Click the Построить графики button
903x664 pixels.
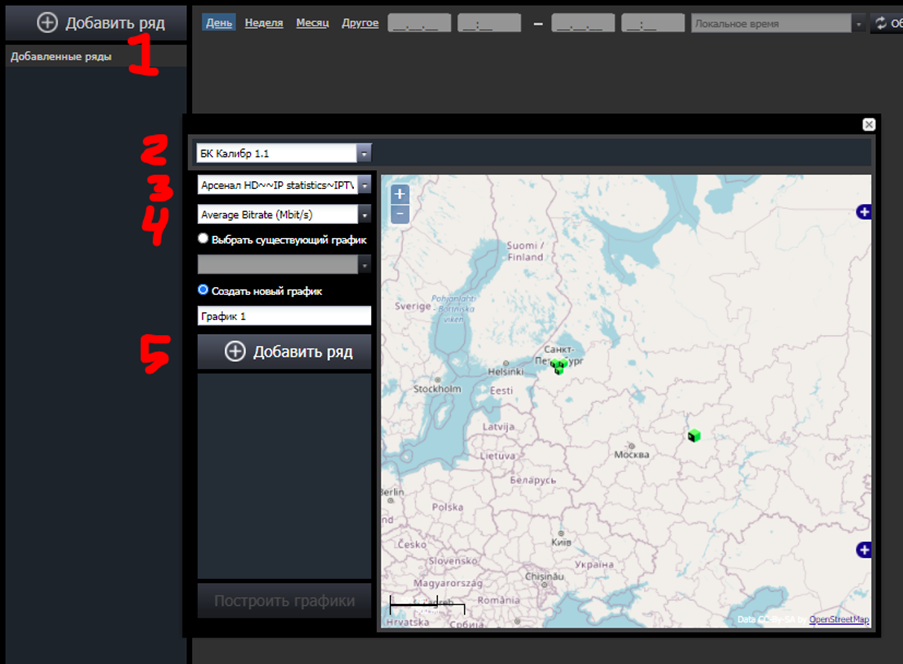(284, 601)
